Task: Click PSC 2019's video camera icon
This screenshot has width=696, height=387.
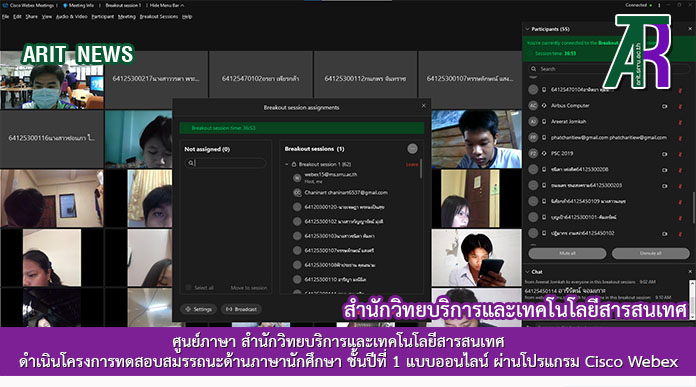Action: coord(664,154)
